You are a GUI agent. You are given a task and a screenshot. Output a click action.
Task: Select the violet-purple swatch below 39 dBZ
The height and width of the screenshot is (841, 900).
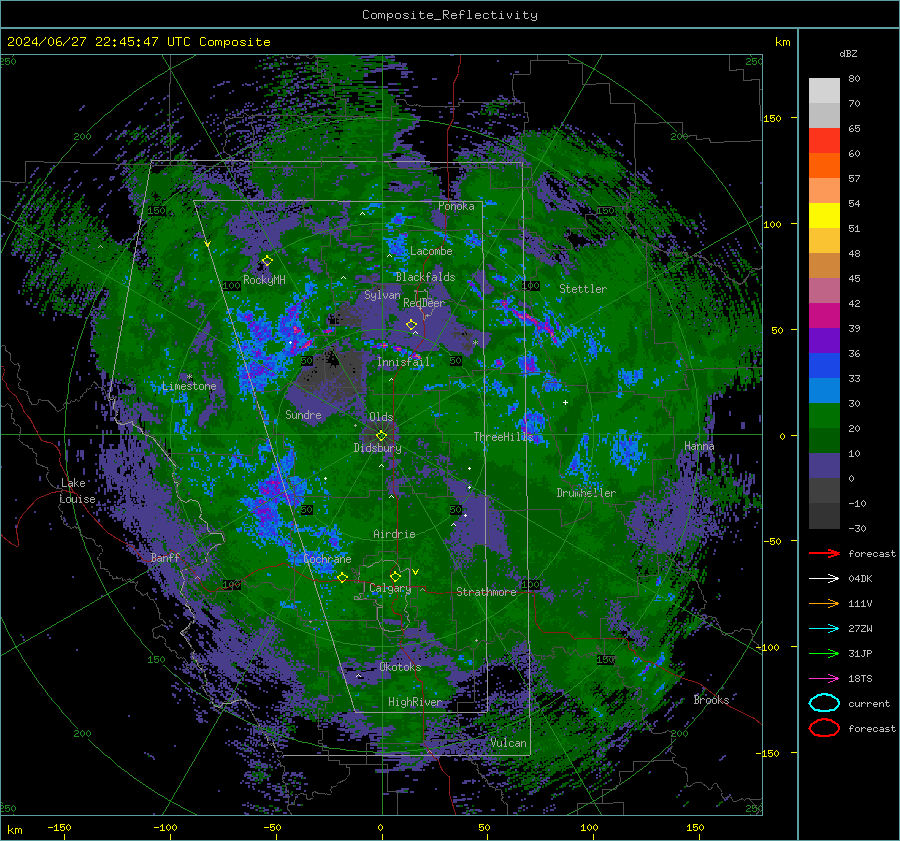[x=824, y=341]
